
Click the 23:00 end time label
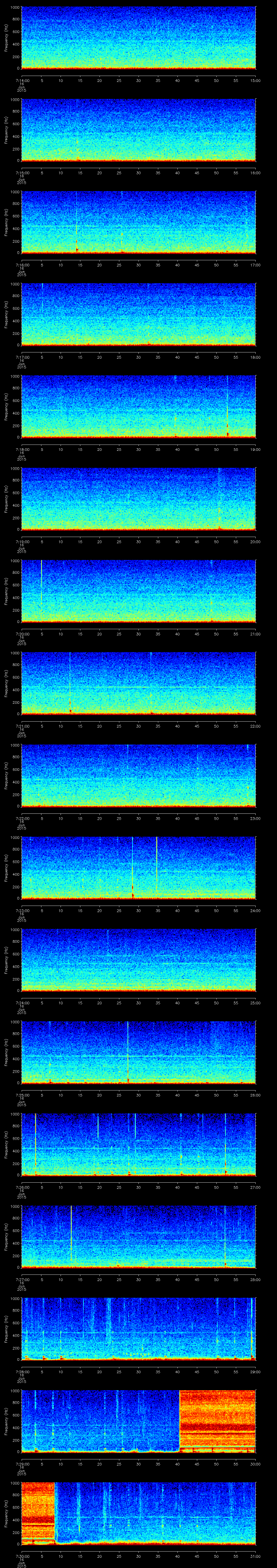tap(255, 818)
